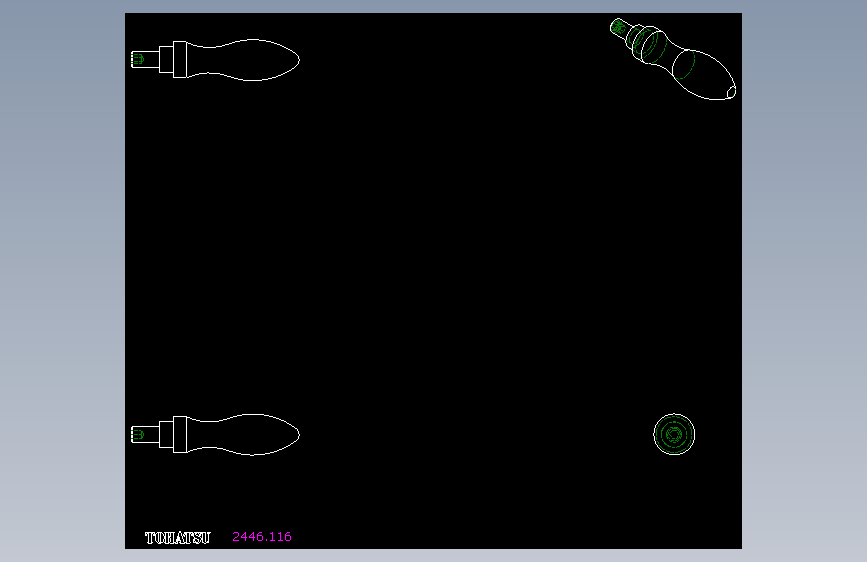Select the isometric handle view drawing
867x562 pixels.
tap(673, 59)
